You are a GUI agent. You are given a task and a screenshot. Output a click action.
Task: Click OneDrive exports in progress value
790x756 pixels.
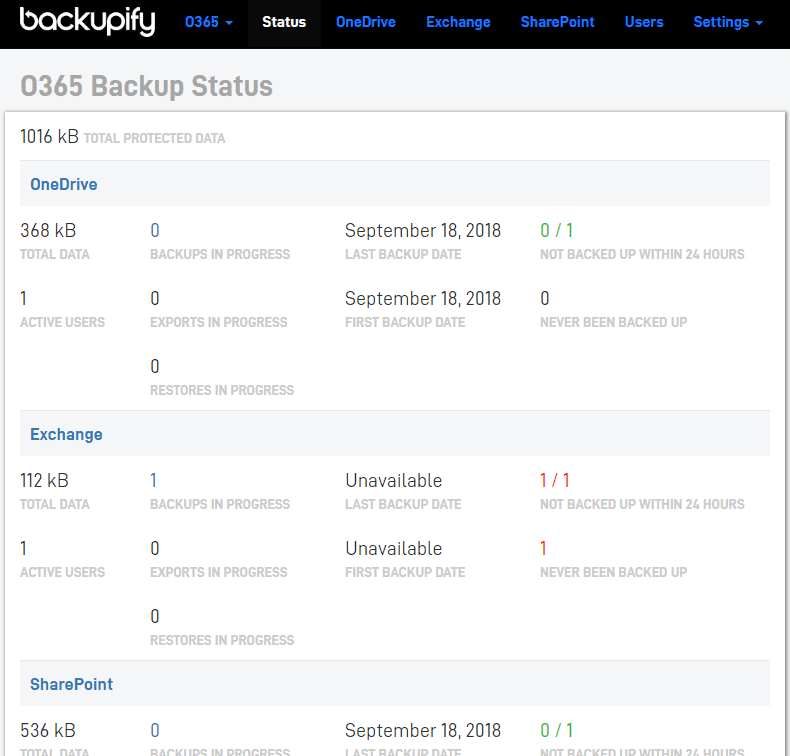tap(155, 299)
